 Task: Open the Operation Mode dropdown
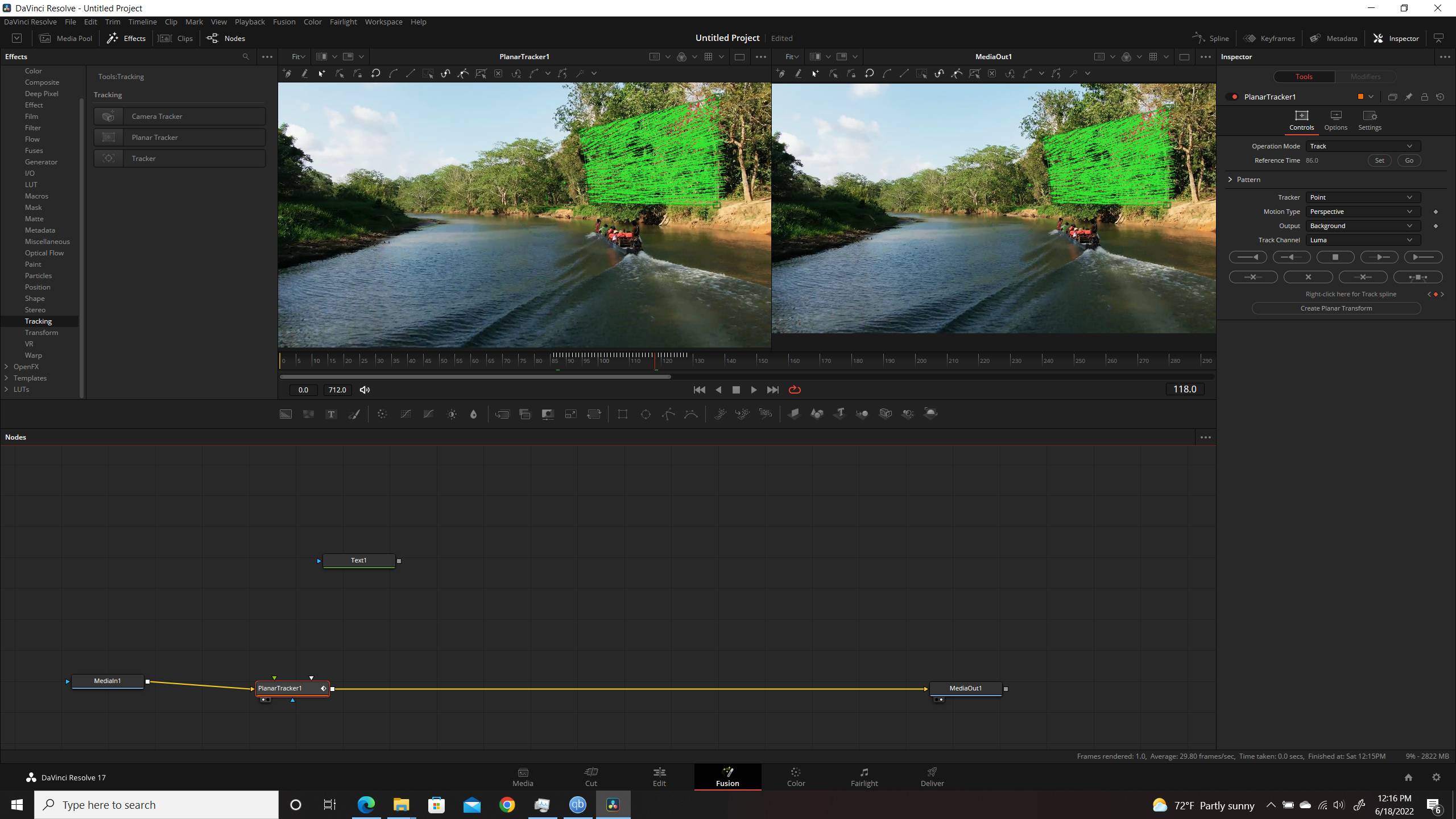[x=1363, y=147]
